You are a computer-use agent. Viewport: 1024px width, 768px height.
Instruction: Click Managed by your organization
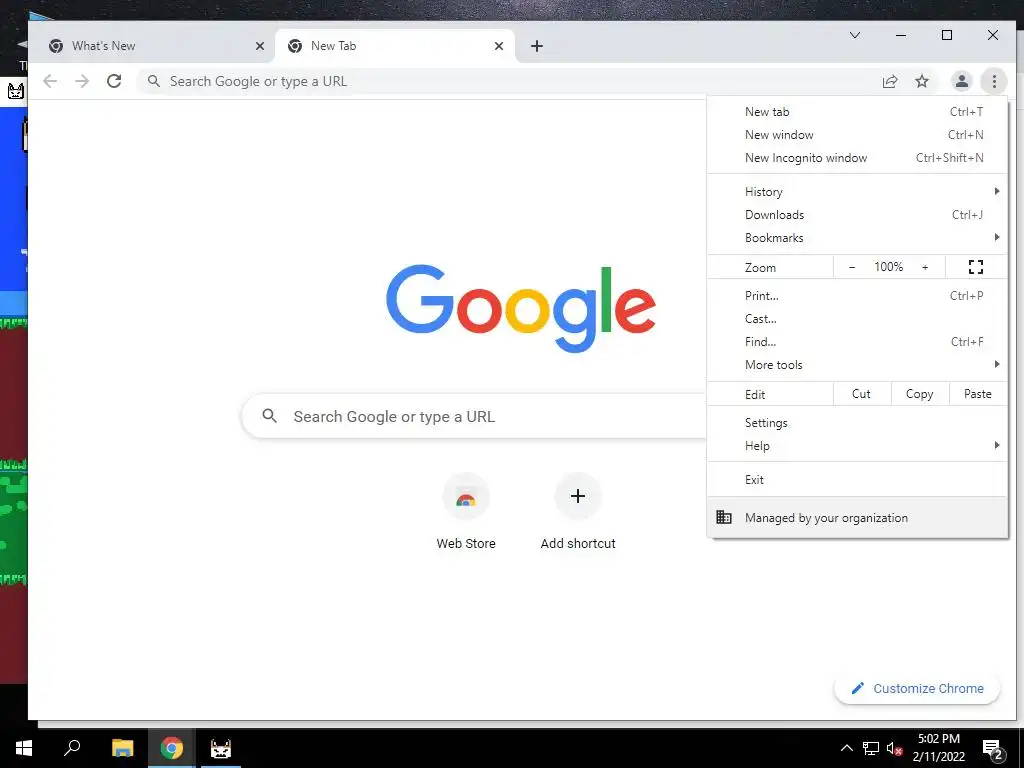[857, 517]
